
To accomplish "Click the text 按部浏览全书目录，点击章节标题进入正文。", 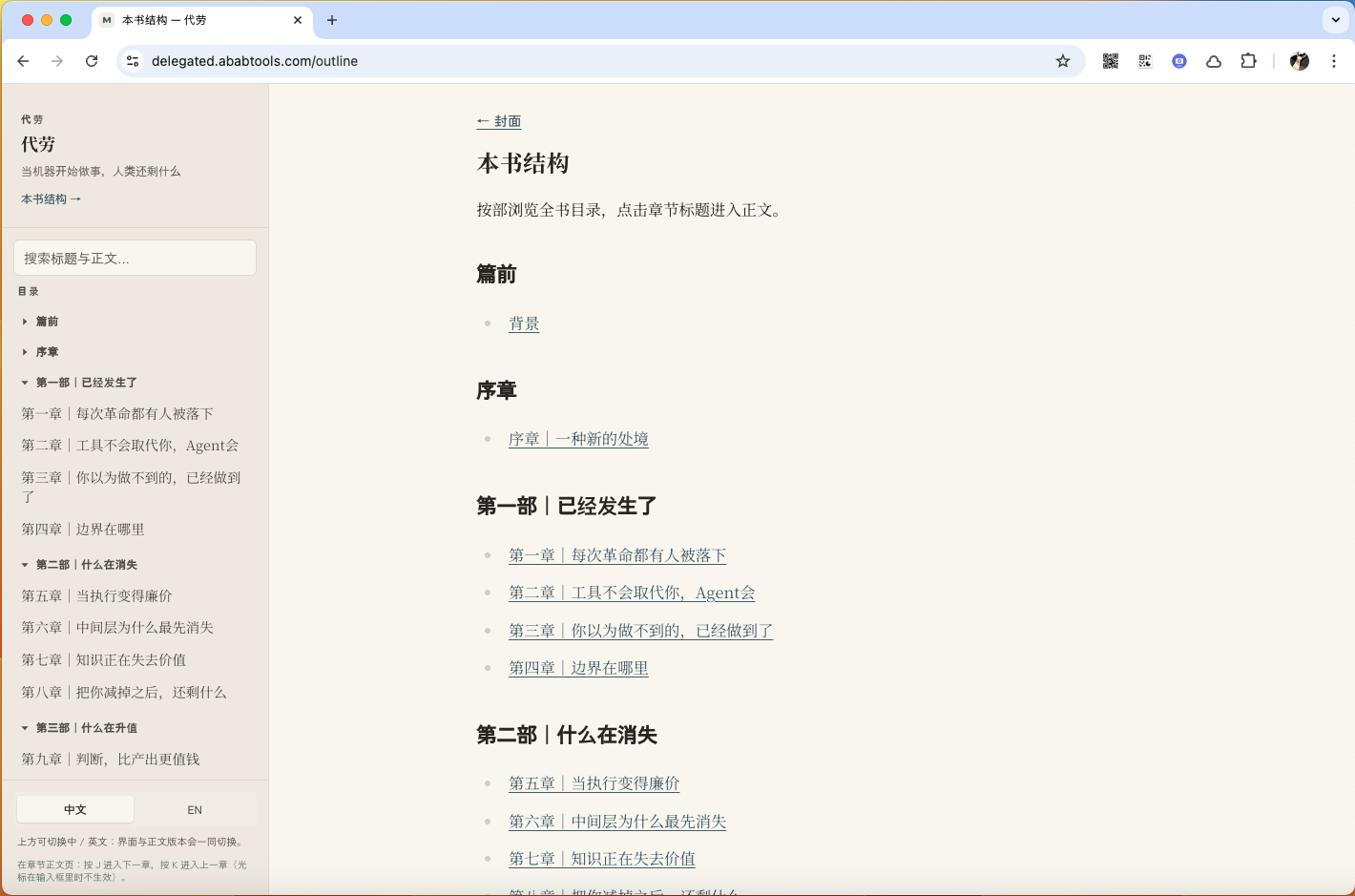I will 632,210.
